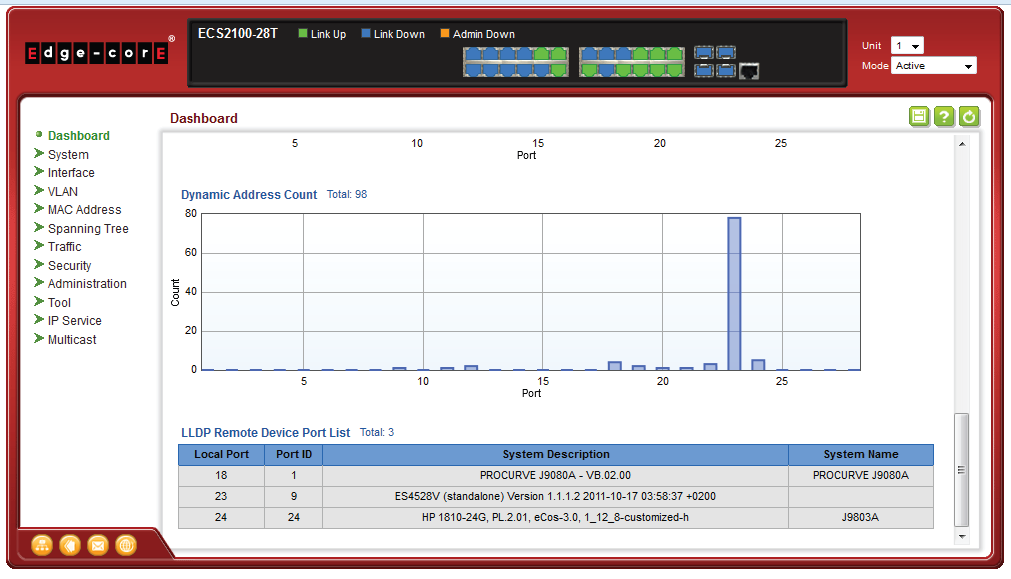The height and width of the screenshot is (579, 1011).
Task: Select blue port 13 on switch panel
Action: point(589,54)
